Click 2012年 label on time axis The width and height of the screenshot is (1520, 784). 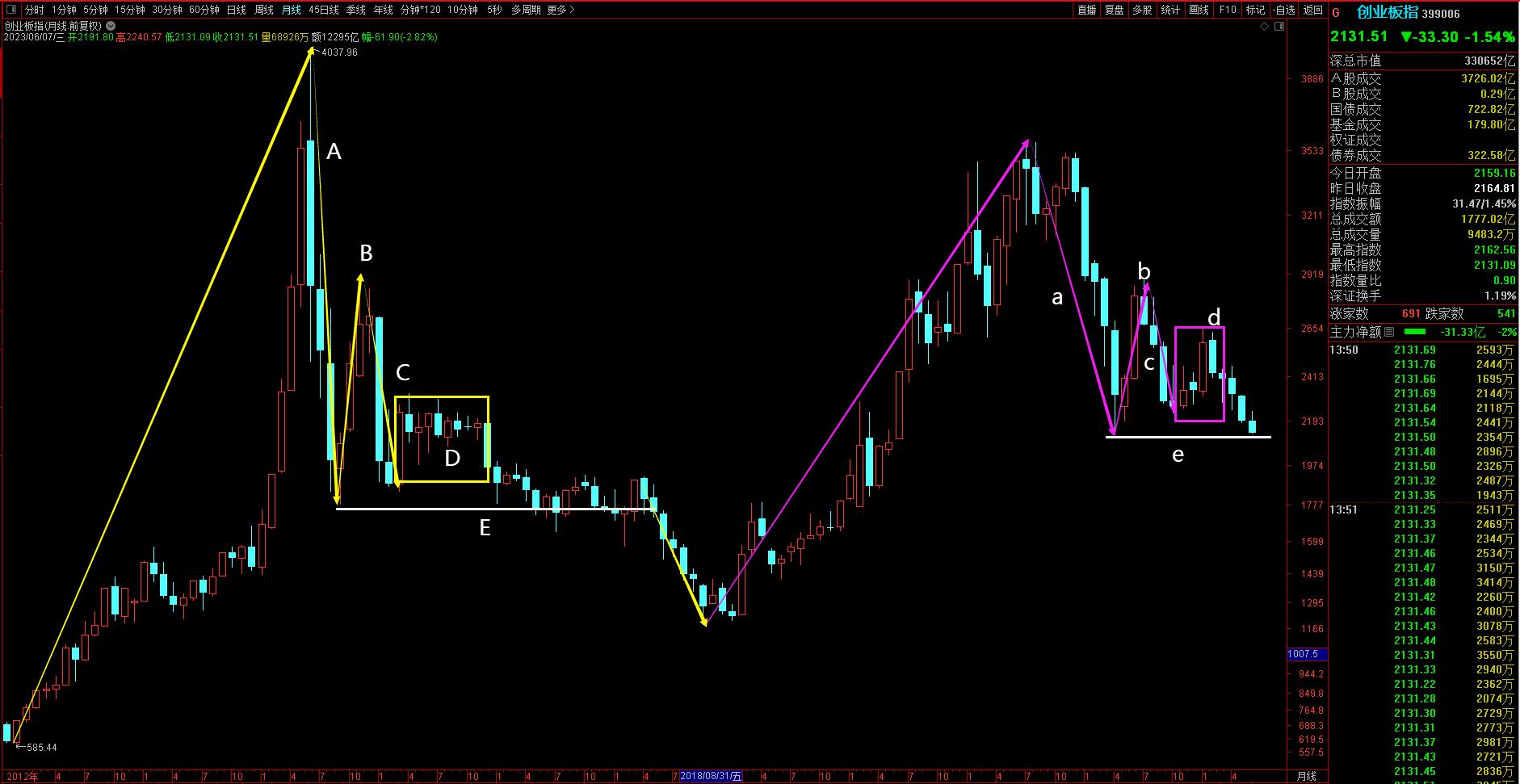click(22, 777)
